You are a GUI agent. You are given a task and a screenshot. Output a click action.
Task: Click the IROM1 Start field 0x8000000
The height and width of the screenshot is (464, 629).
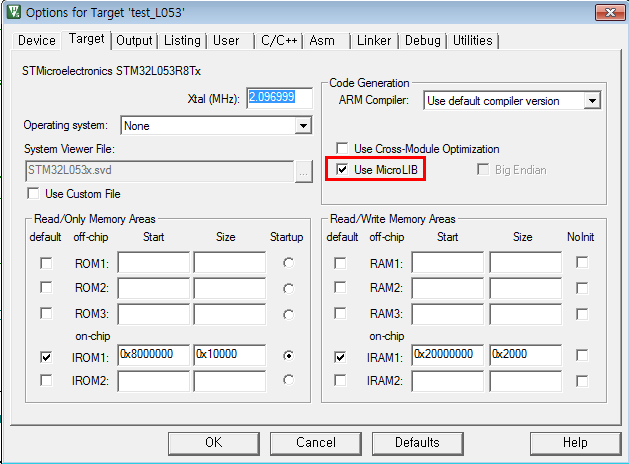point(154,355)
